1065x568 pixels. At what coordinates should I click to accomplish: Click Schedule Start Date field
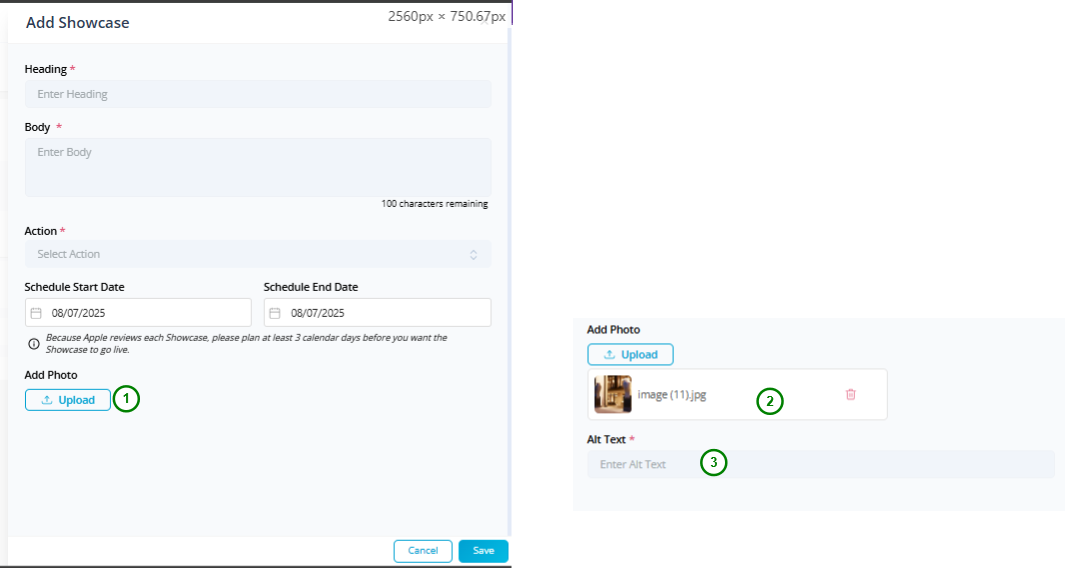click(139, 313)
